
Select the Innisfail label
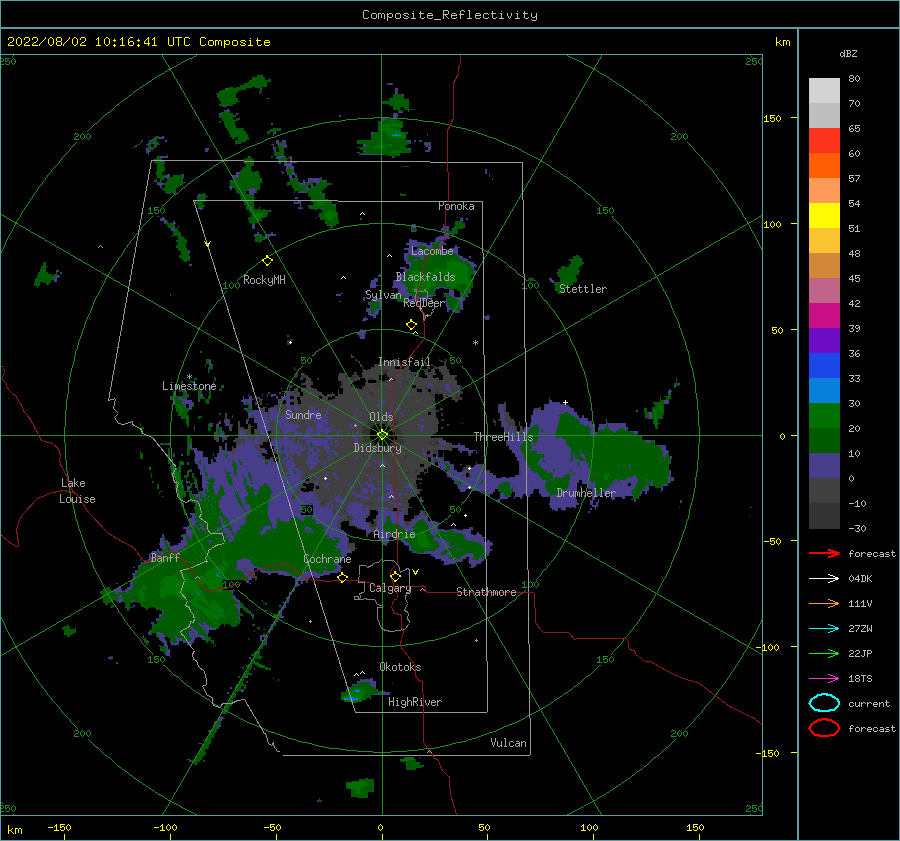point(405,362)
